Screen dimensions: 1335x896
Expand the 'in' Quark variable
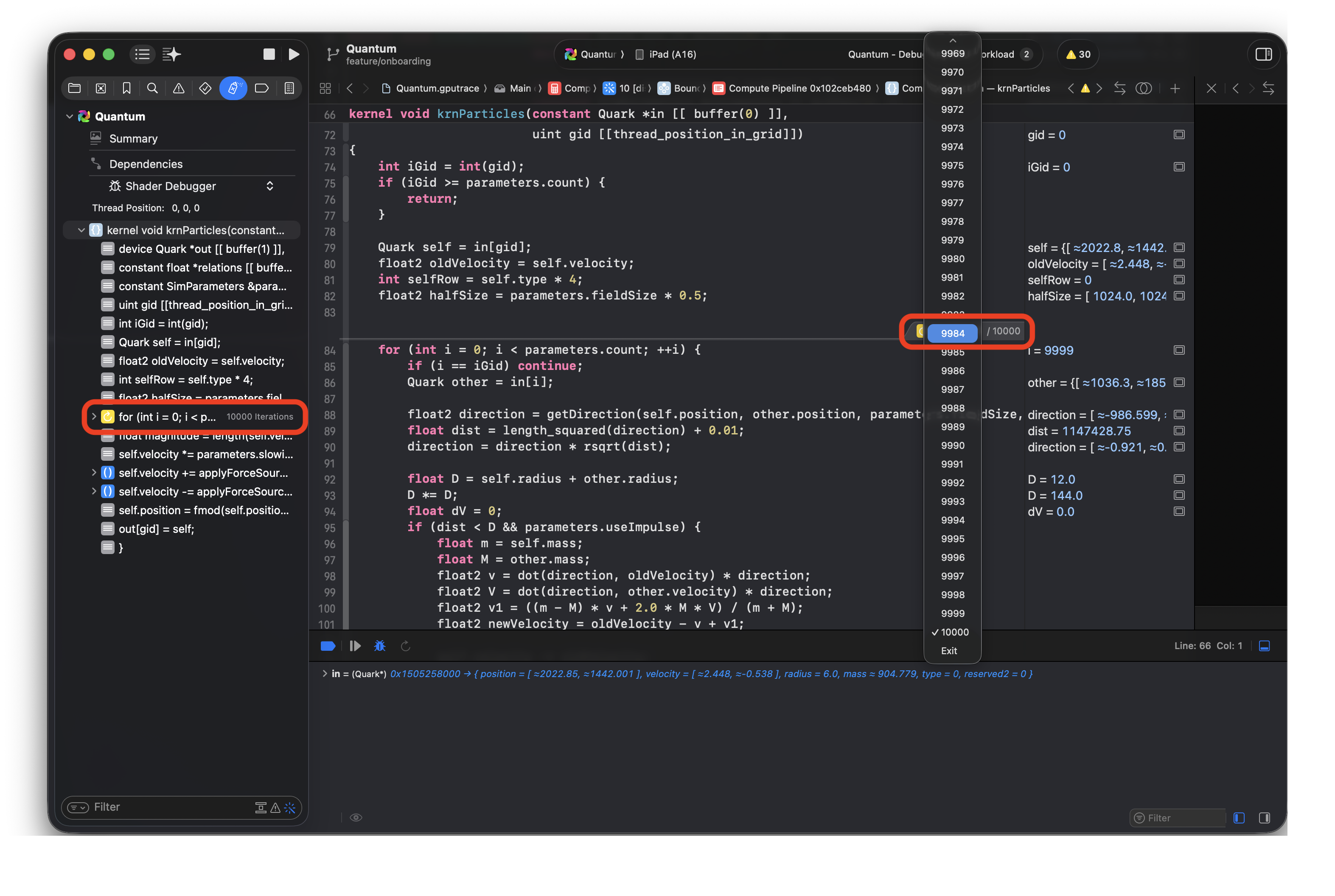click(x=325, y=674)
